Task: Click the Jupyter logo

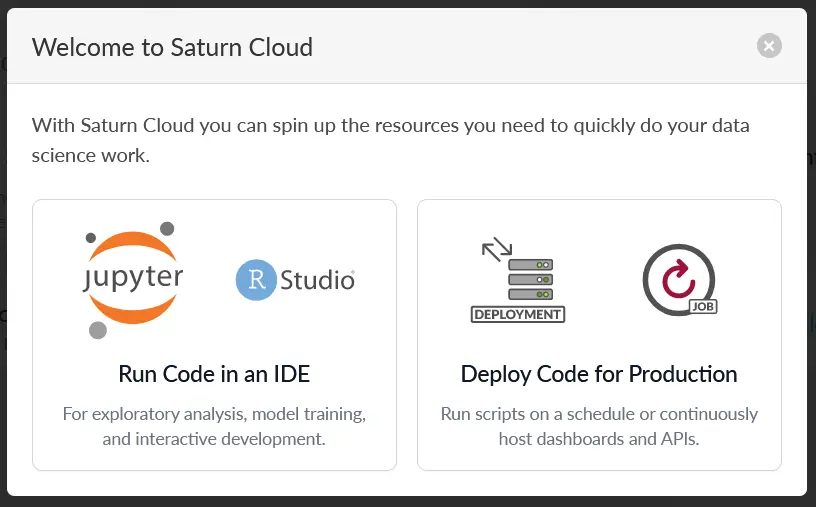Action: pyautogui.click(x=133, y=279)
